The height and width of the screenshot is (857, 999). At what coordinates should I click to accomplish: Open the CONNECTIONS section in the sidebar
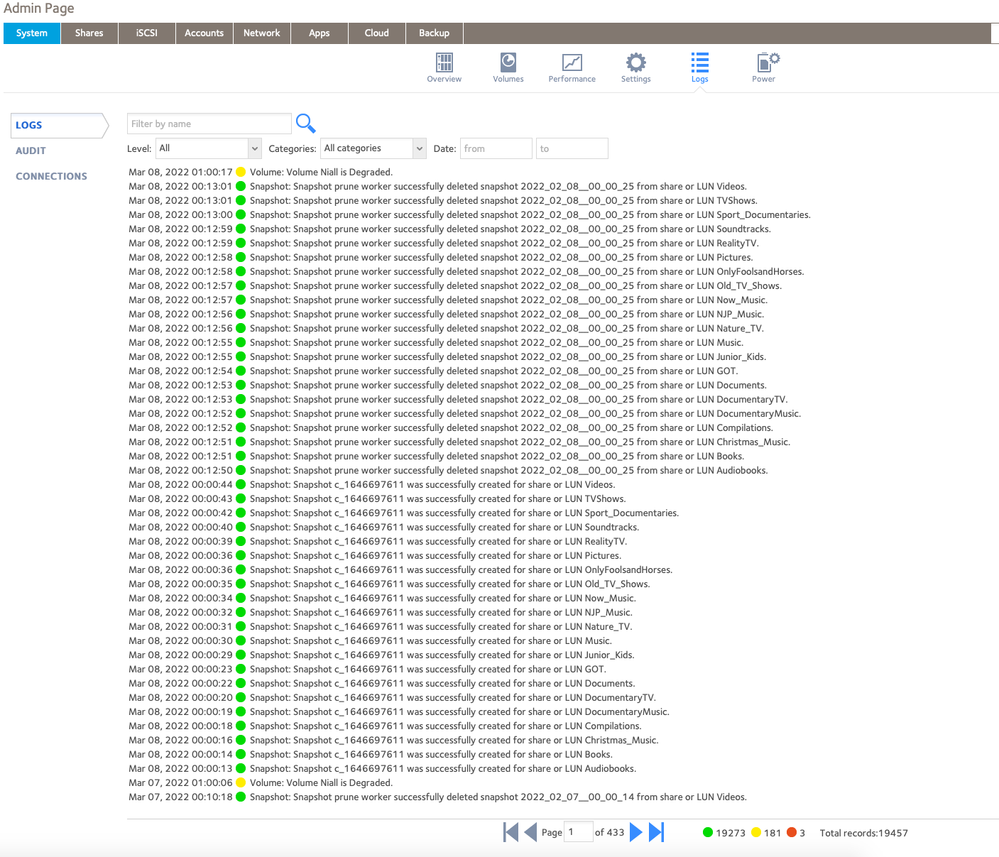51,176
